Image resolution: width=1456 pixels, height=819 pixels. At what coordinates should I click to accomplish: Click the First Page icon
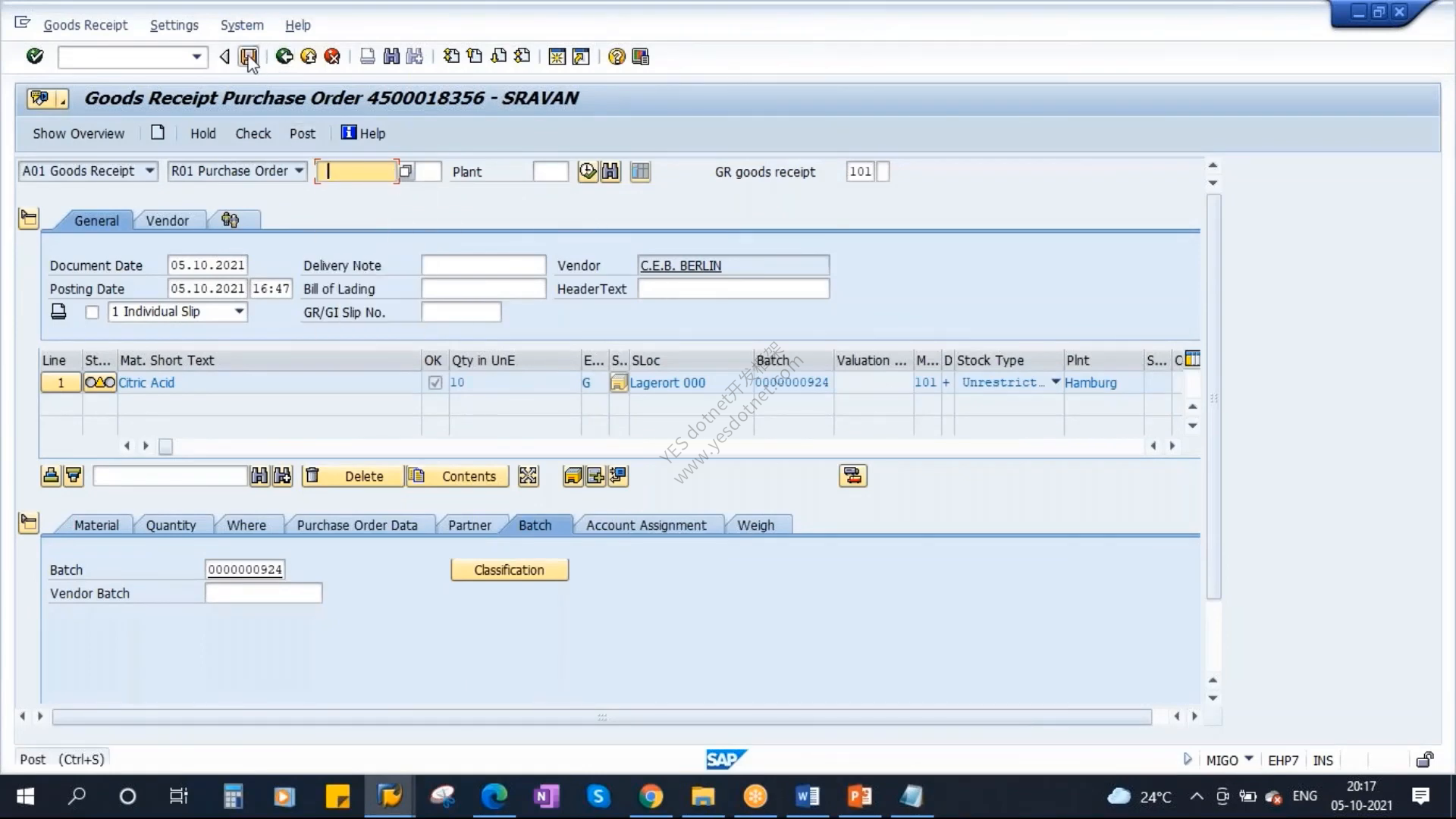451,56
